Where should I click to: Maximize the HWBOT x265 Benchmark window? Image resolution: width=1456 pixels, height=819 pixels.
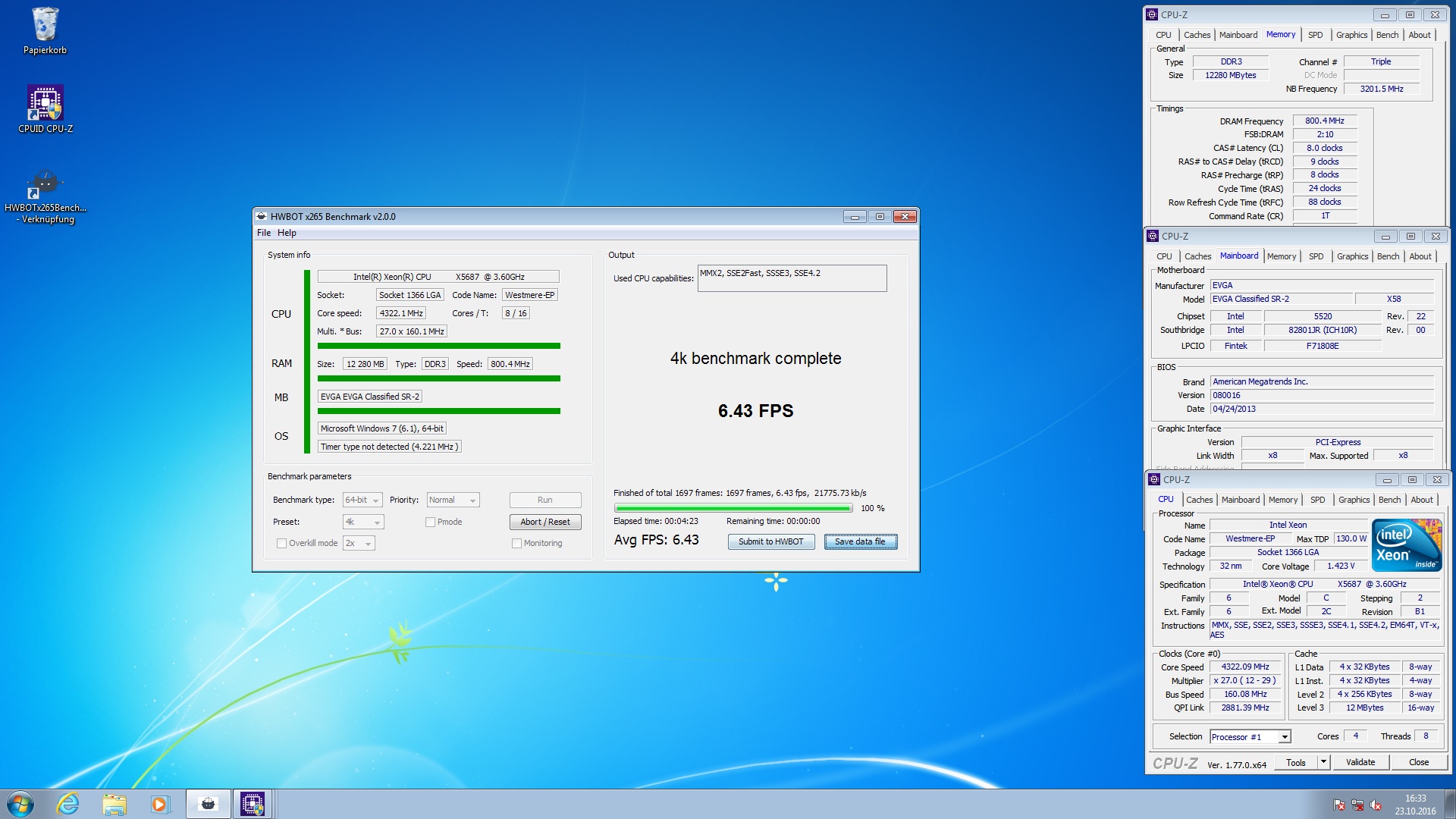tap(880, 217)
